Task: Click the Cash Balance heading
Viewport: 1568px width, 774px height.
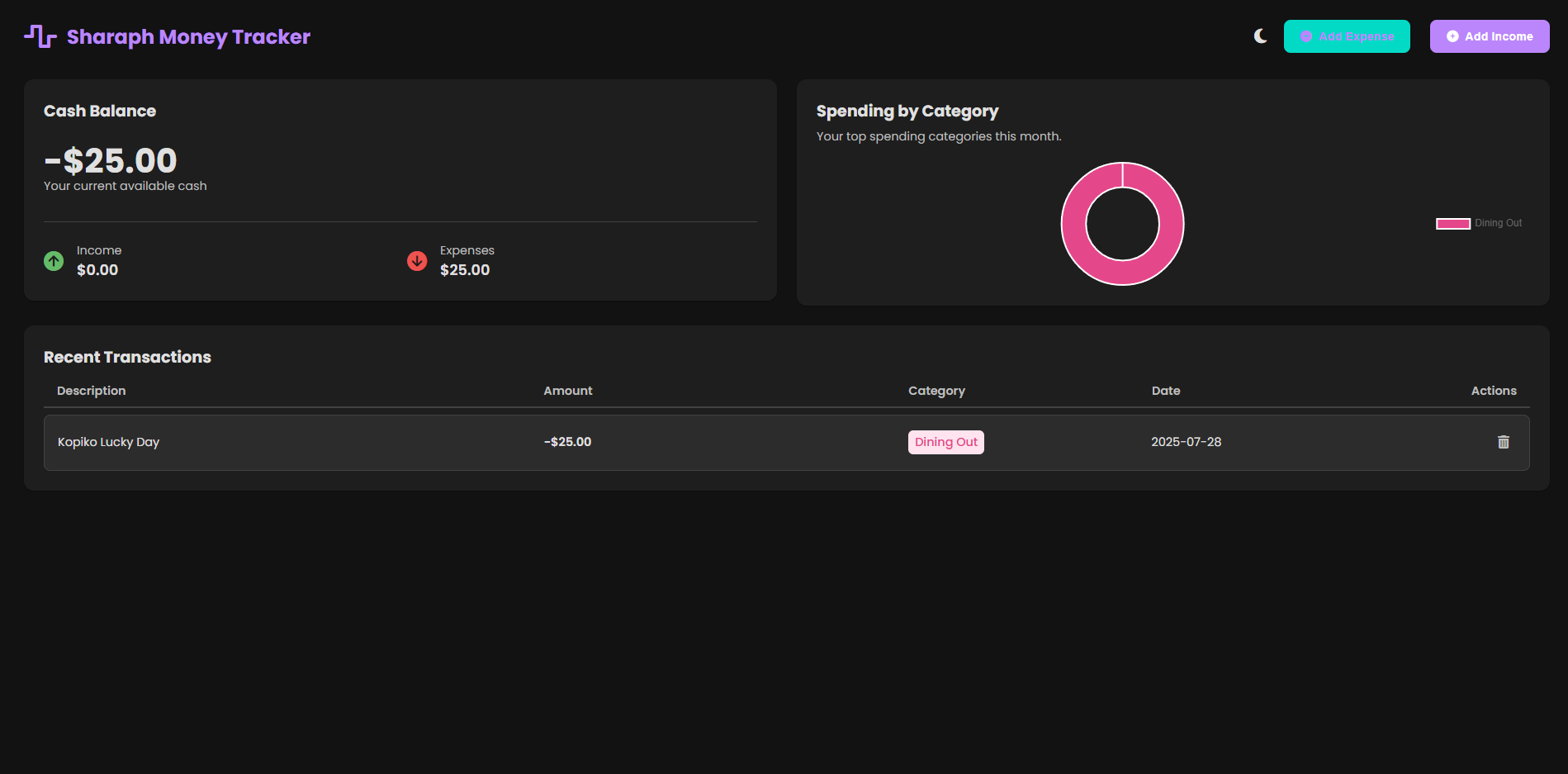Action: [x=100, y=111]
